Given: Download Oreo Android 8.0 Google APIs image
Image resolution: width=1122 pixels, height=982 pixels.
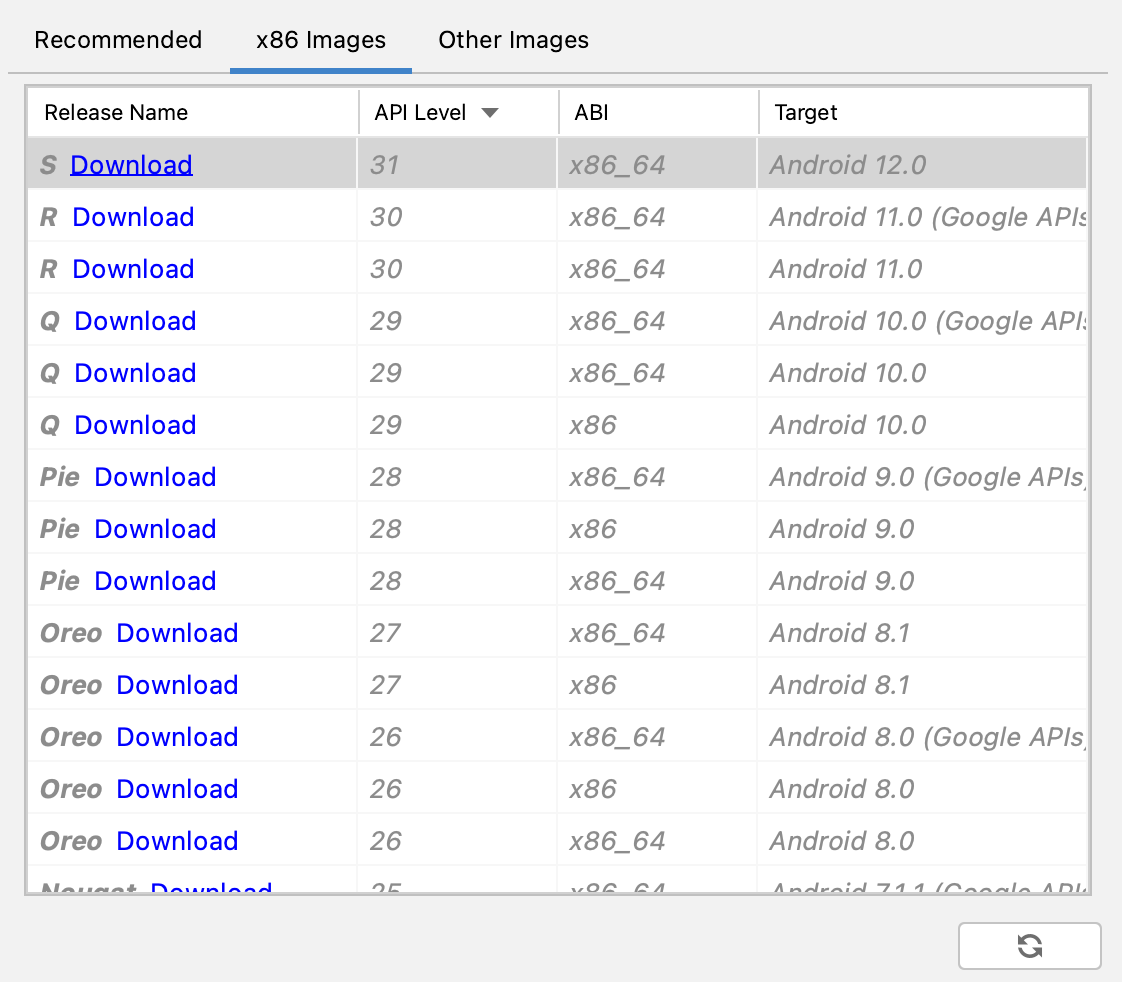Looking at the screenshot, I should coord(177,737).
